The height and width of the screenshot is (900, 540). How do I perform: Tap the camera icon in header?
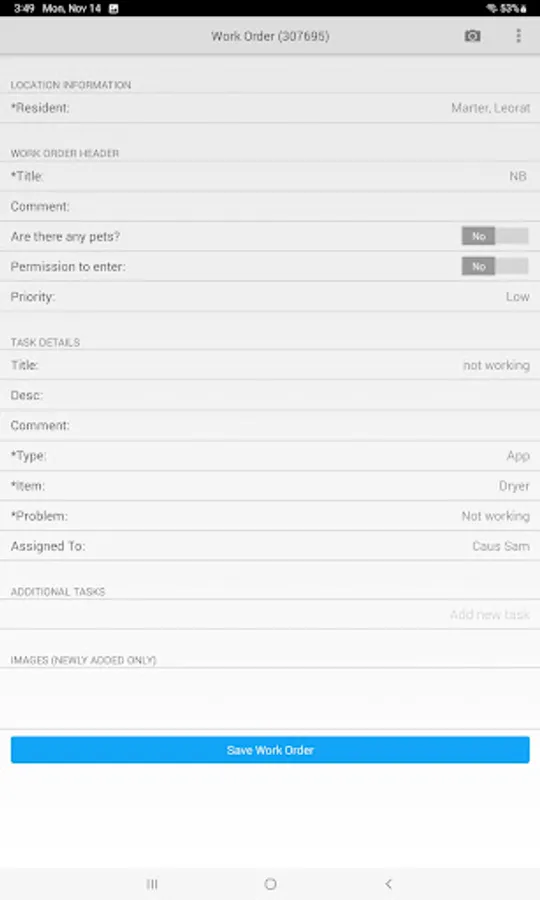click(472, 36)
